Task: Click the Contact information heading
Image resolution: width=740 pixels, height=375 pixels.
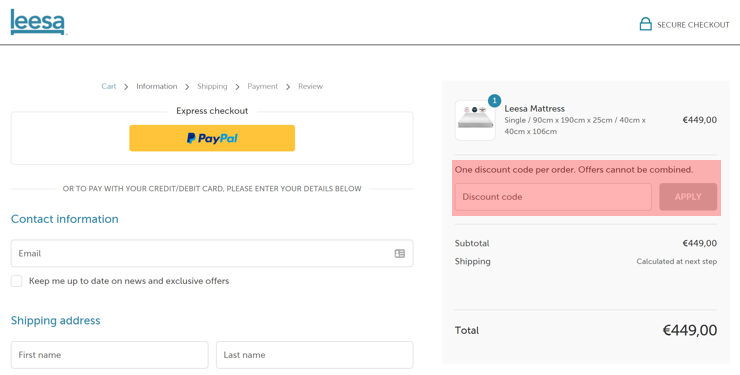Action: [x=65, y=219]
